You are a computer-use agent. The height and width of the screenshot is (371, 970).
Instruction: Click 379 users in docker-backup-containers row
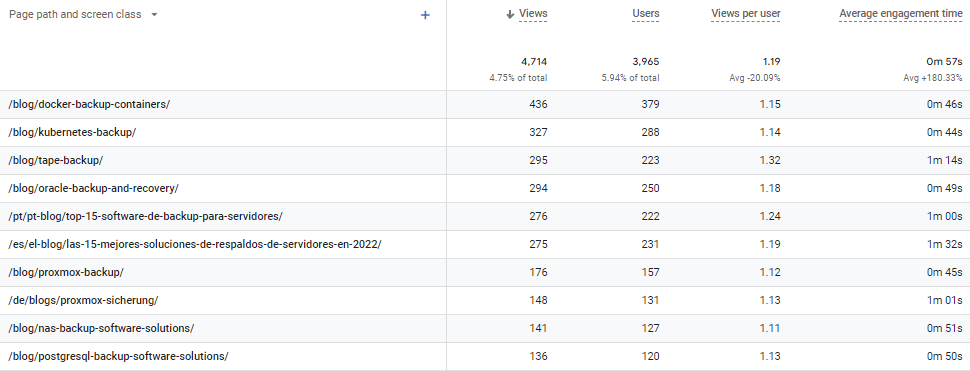coord(650,104)
